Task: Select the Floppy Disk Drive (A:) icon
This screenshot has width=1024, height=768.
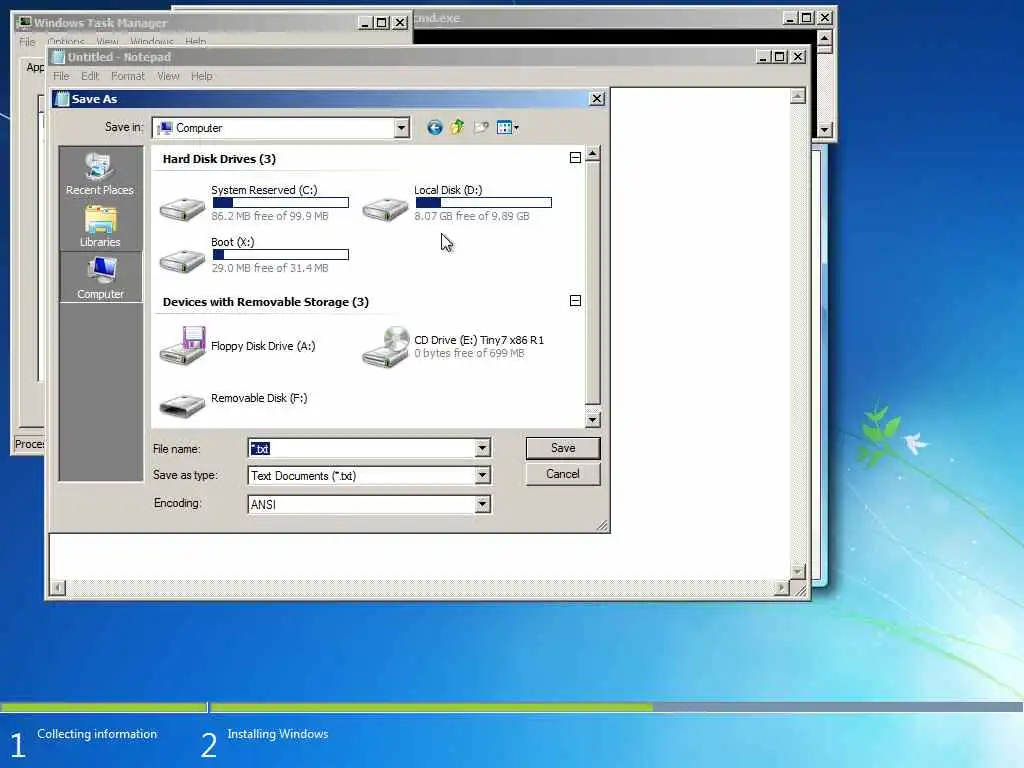Action: point(182,345)
